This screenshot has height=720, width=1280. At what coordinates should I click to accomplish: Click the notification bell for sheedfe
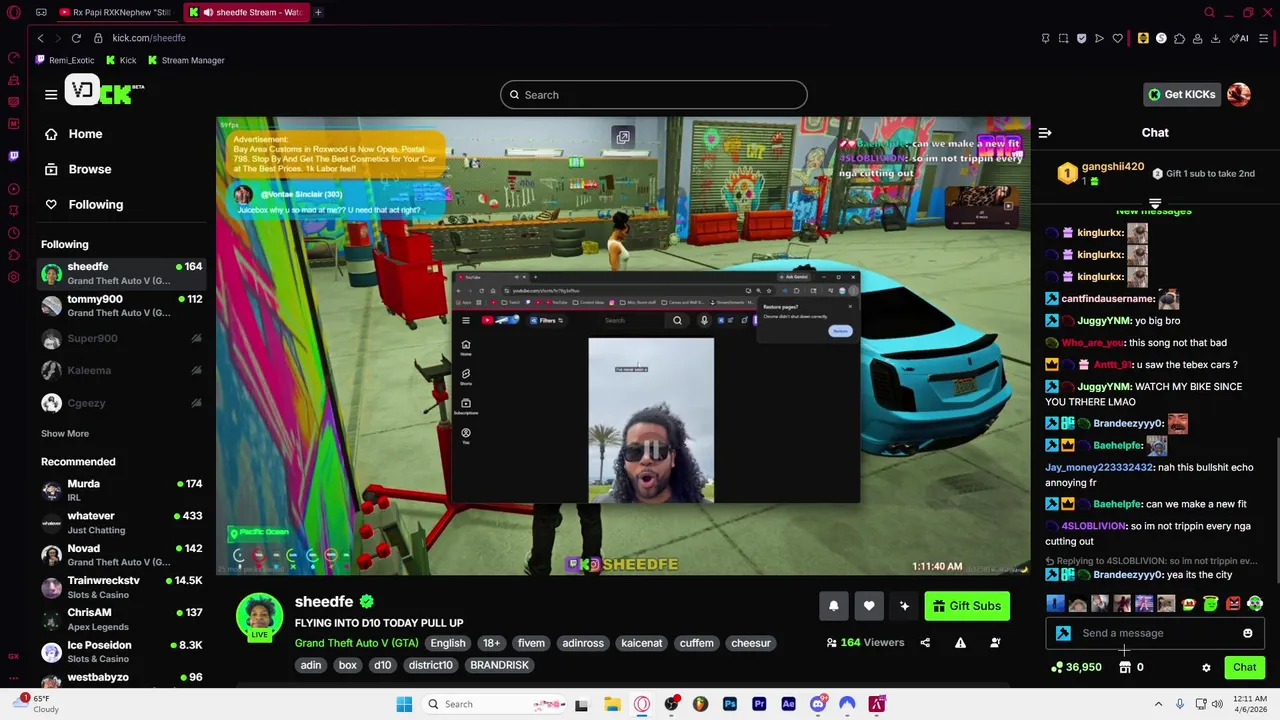click(x=834, y=605)
